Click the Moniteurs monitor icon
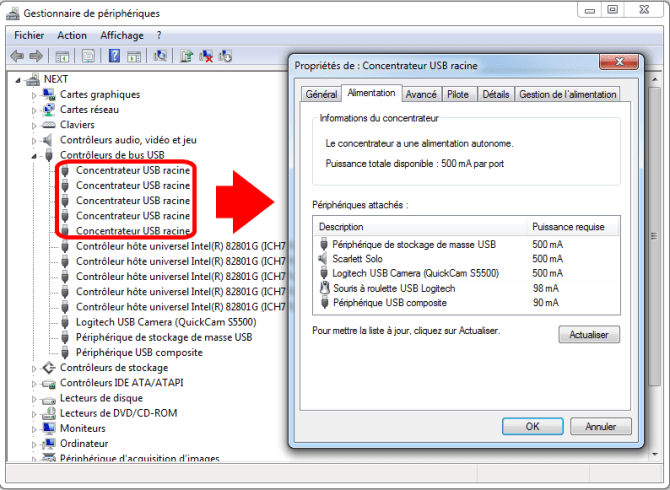Image resolution: width=670 pixels, height=490 pixels. click(49, 428)
